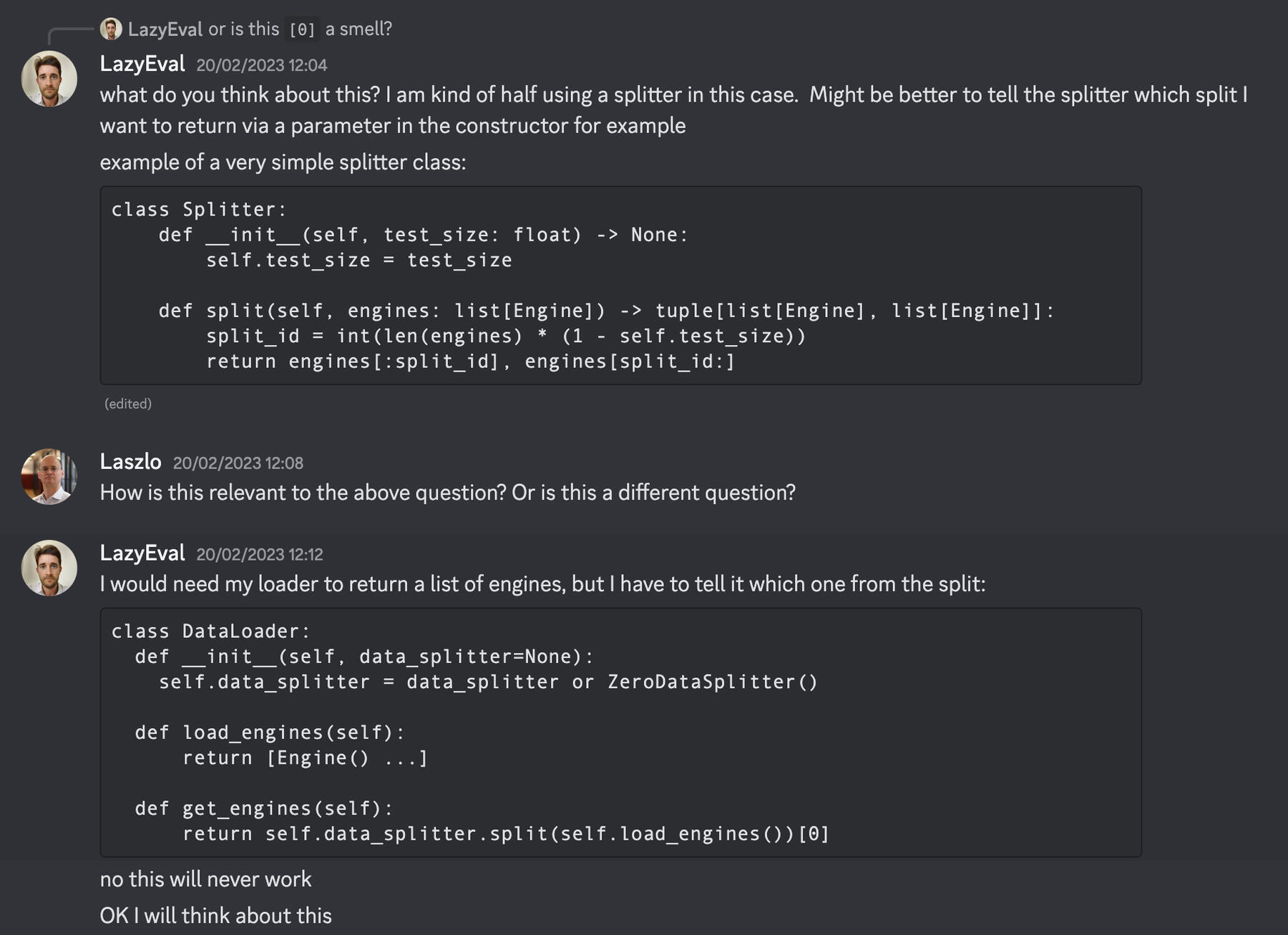Image resolution: width=1288 pixels, height=935 pixels.
Task: Click the "(edited)" label under the Splitter code
Action: pos(128,404)
